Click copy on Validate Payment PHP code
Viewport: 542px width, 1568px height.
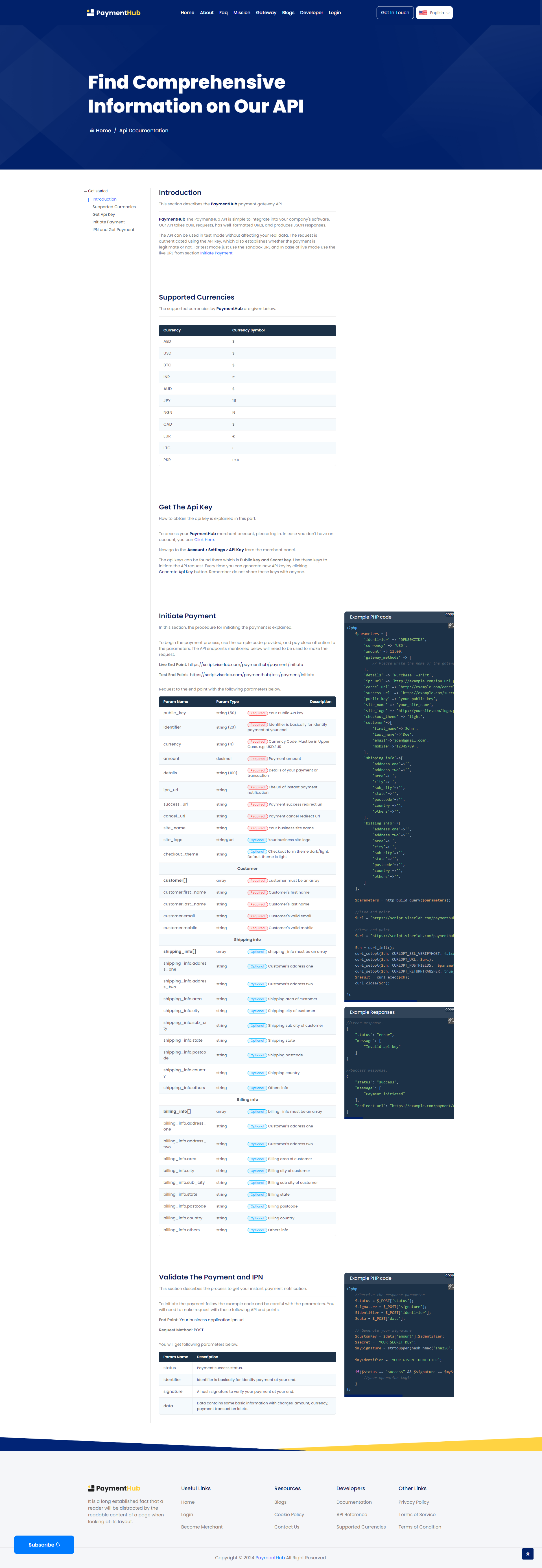coord(449,1275)
